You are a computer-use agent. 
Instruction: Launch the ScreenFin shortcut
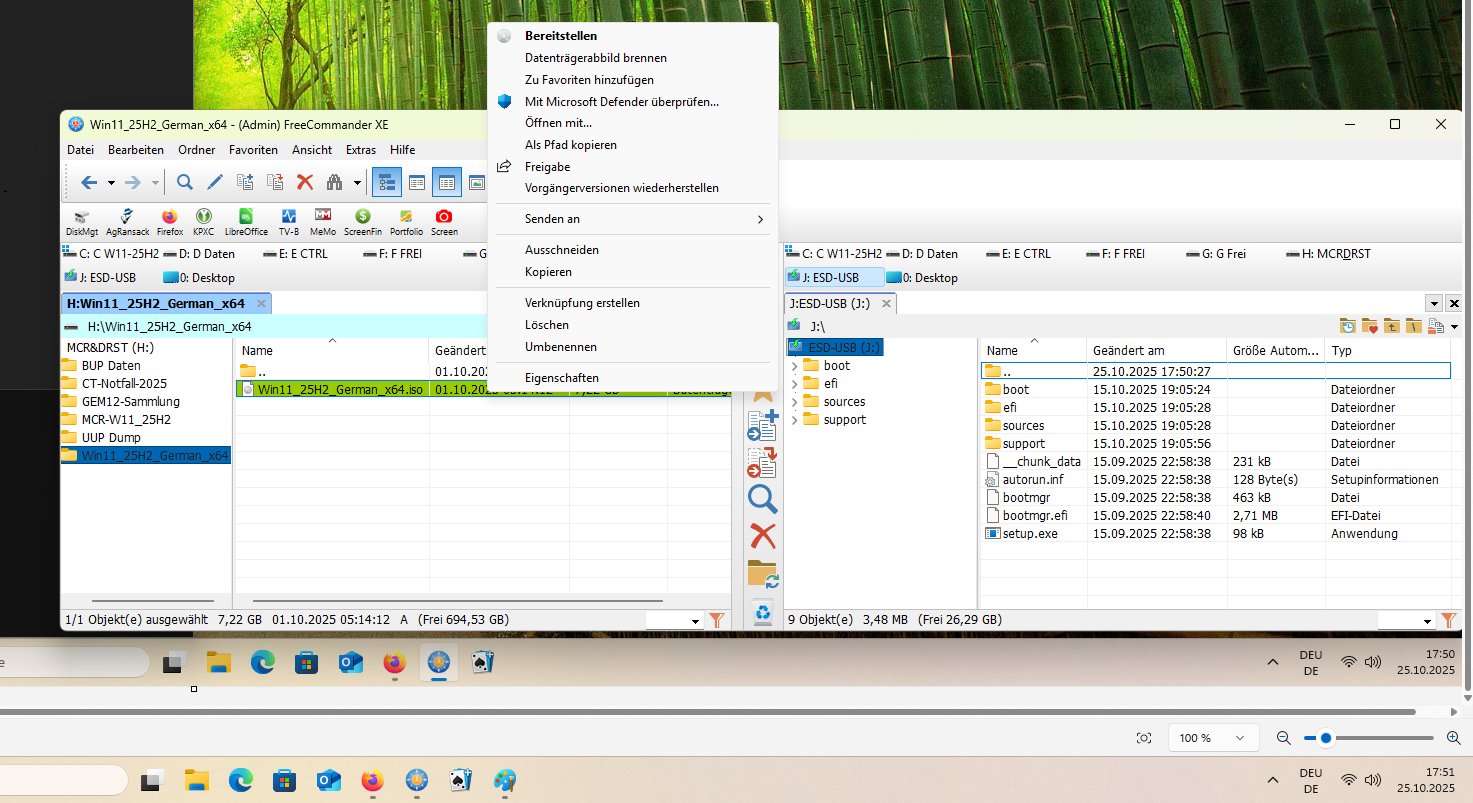[363, 222]
